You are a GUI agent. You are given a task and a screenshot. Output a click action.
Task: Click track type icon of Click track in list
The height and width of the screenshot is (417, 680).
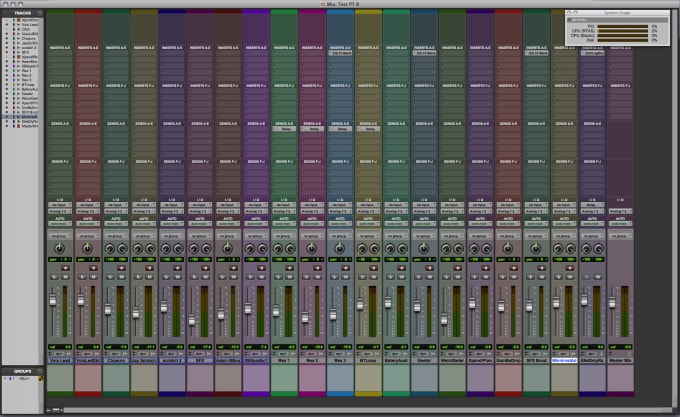tap(19, 29)
